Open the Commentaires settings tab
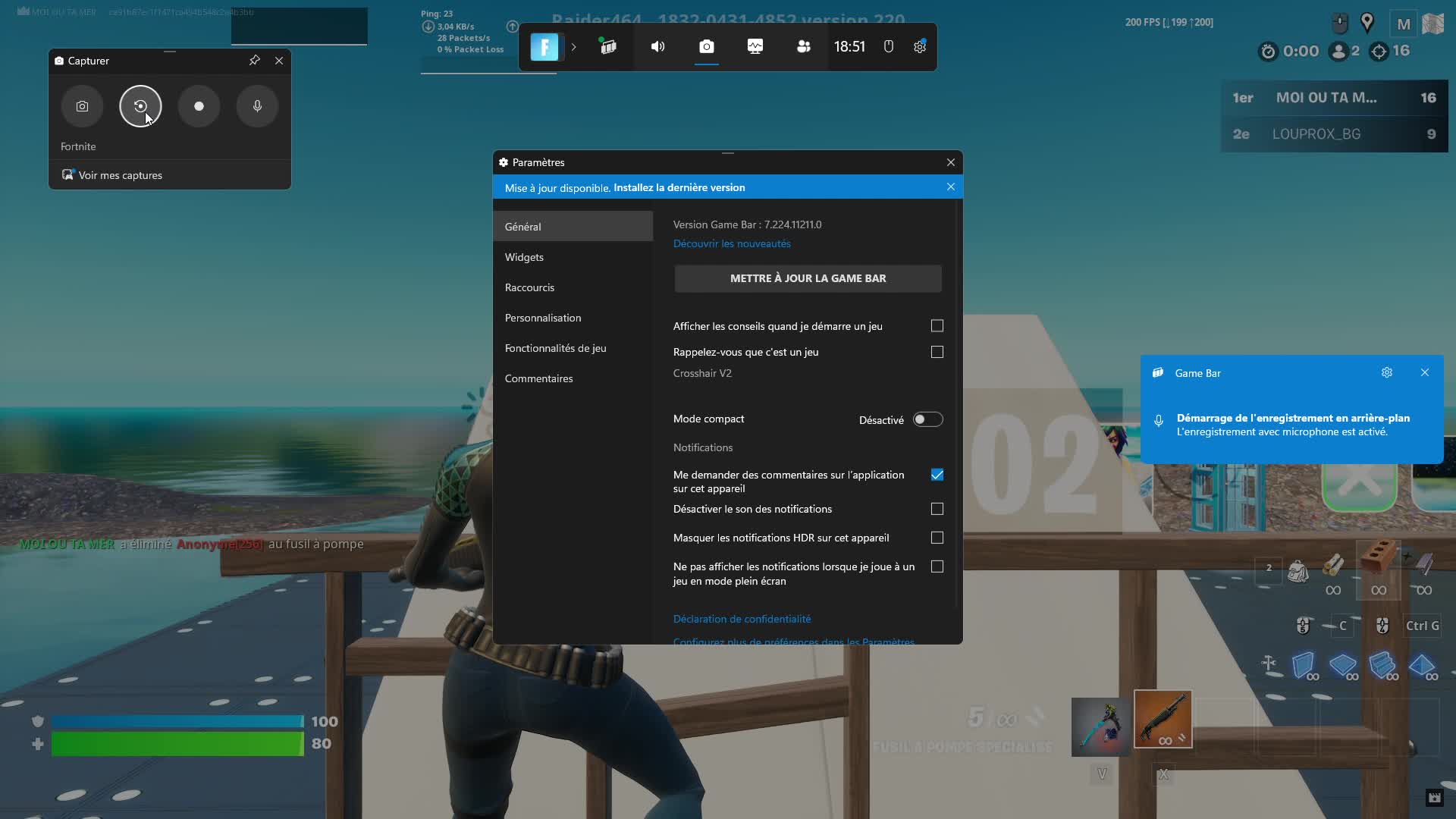 click(x=573, y=378)
